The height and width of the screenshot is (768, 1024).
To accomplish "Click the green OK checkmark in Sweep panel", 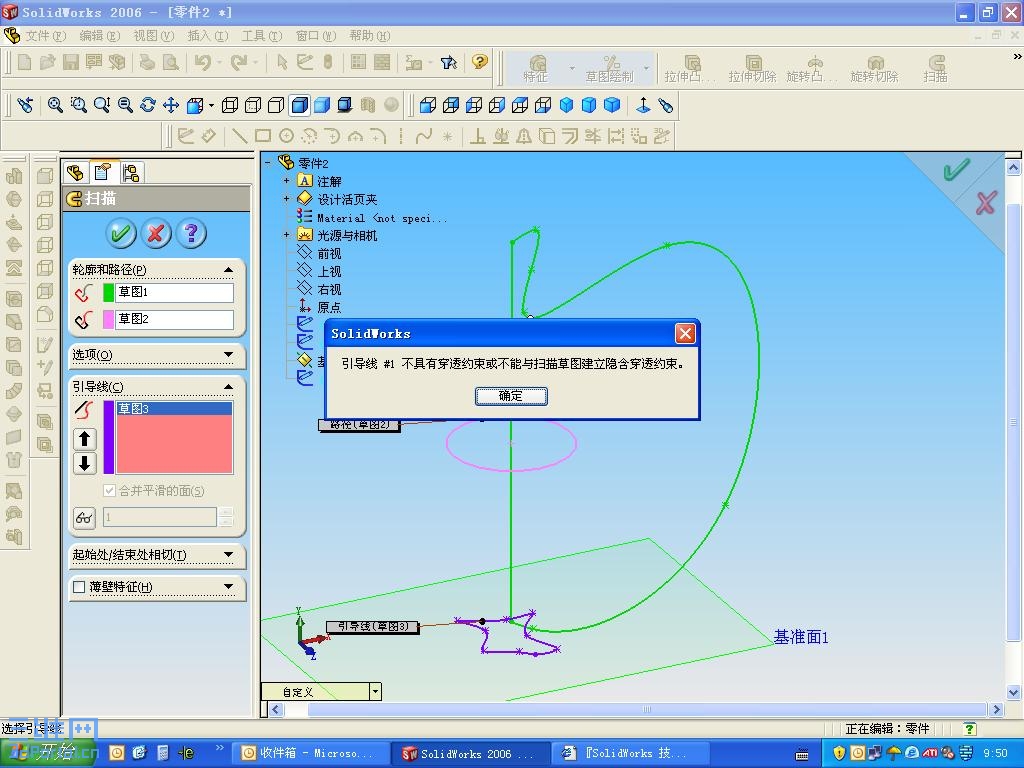I will point(121,233).
